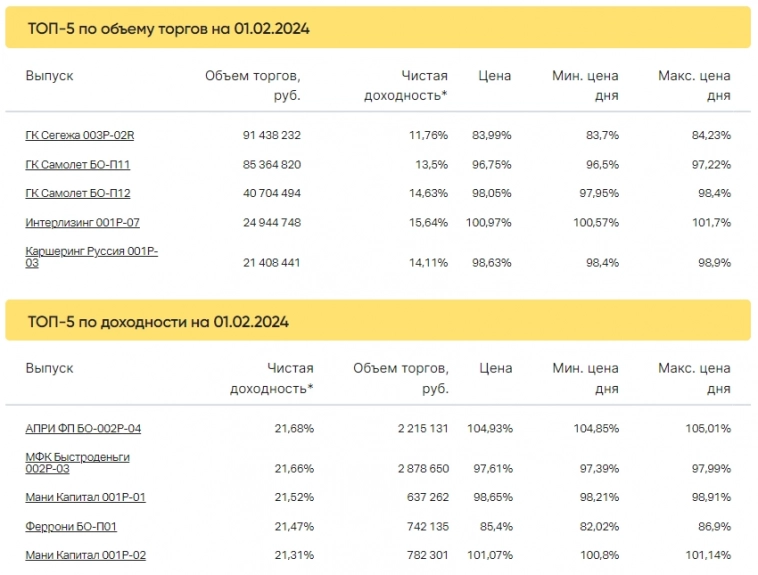
Task: Click the 'ТОП-5 по объему торгов' heading banner
Action: [x=378, y=28]
